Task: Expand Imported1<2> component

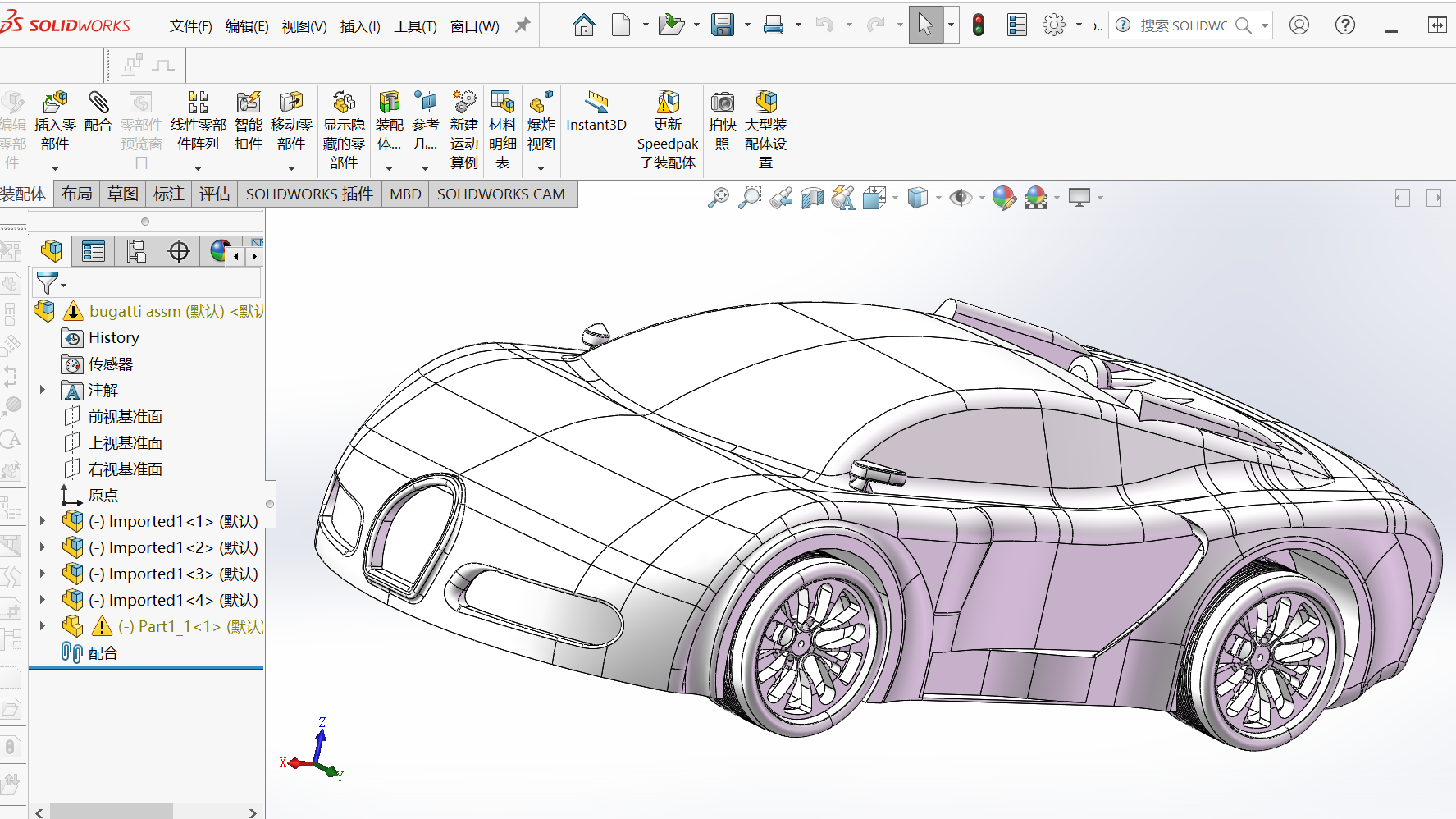Action: pos(42,547)
